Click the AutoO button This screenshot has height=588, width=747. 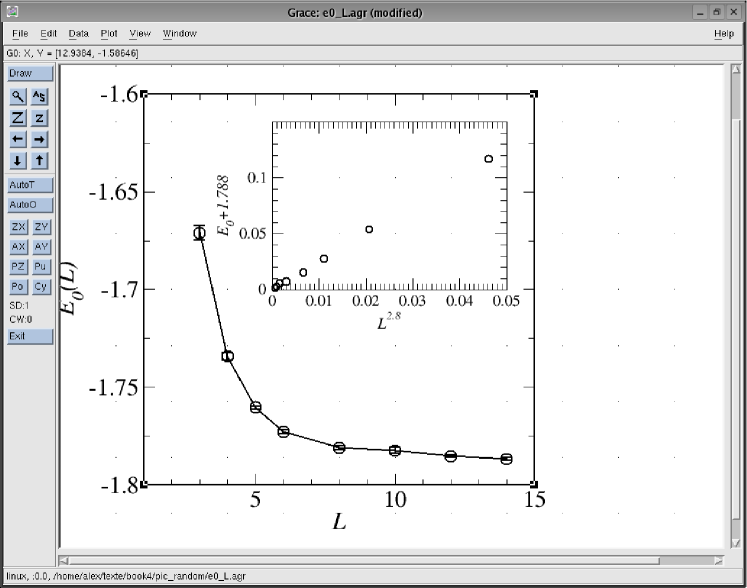[30, 205]
